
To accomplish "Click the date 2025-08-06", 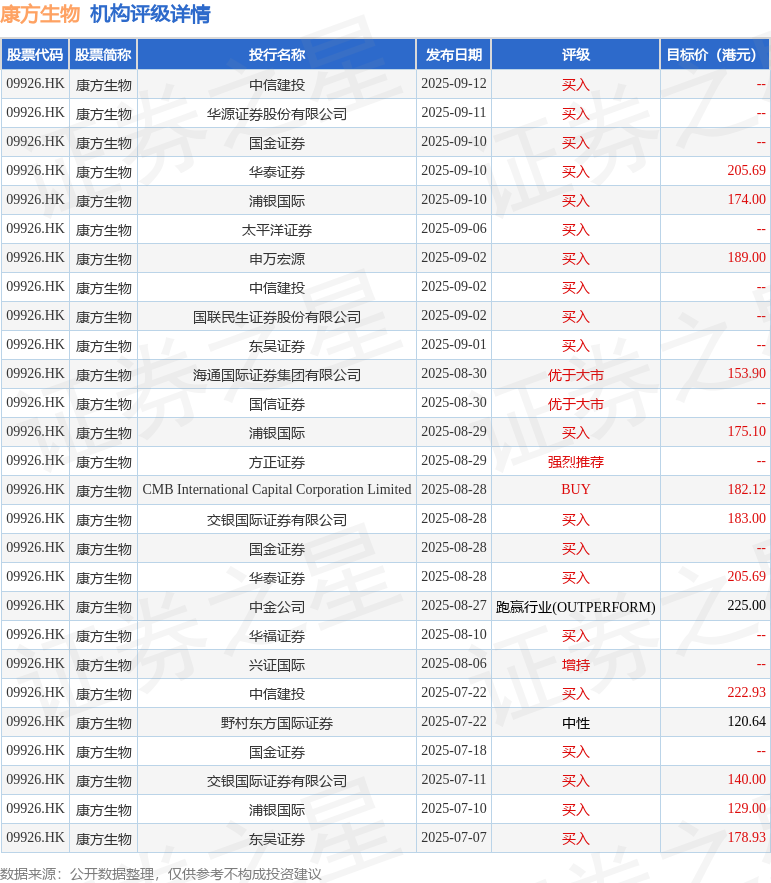I will pyautogui.click(x=454, y=663).
